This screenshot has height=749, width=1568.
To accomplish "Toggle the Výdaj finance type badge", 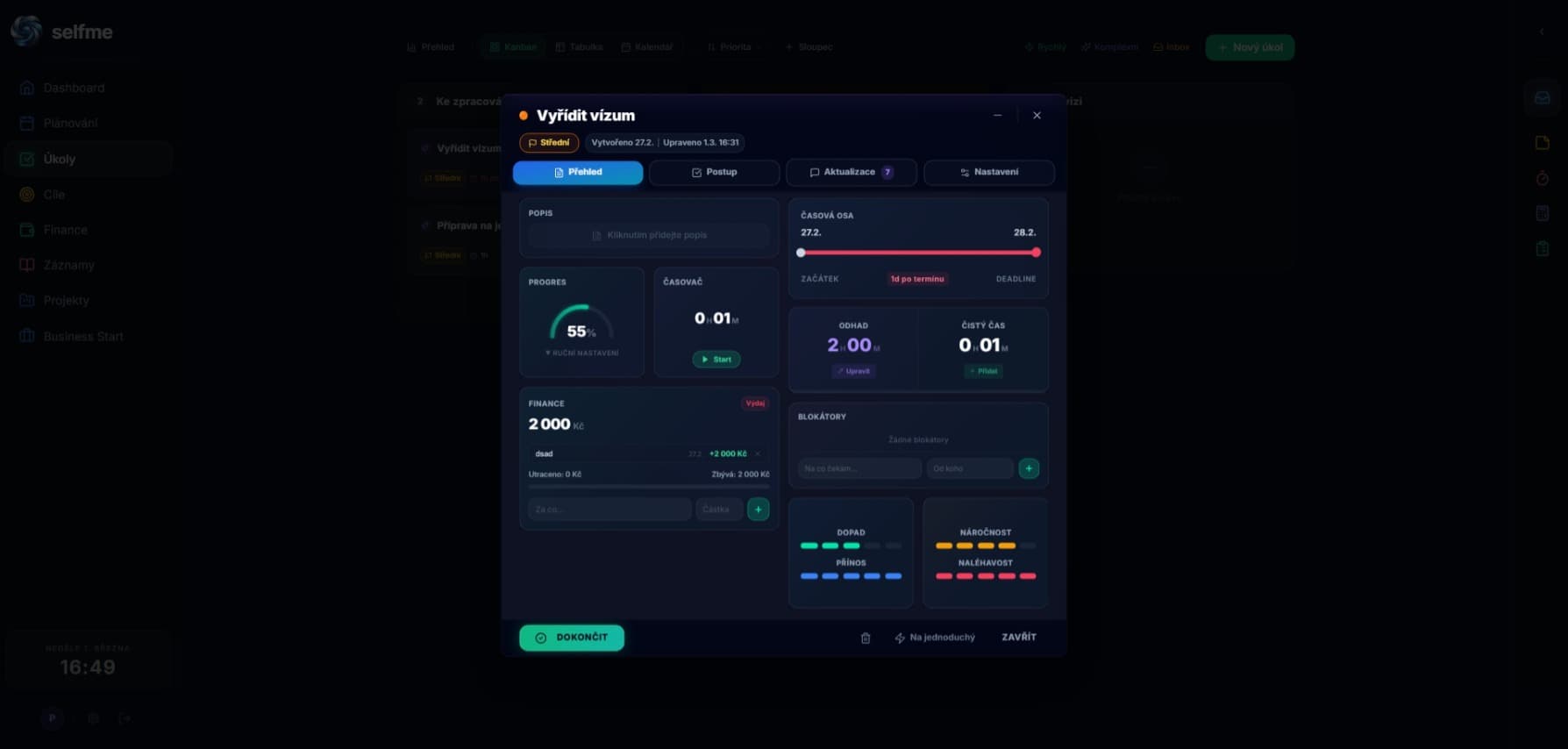I will [x=754, y=403].
